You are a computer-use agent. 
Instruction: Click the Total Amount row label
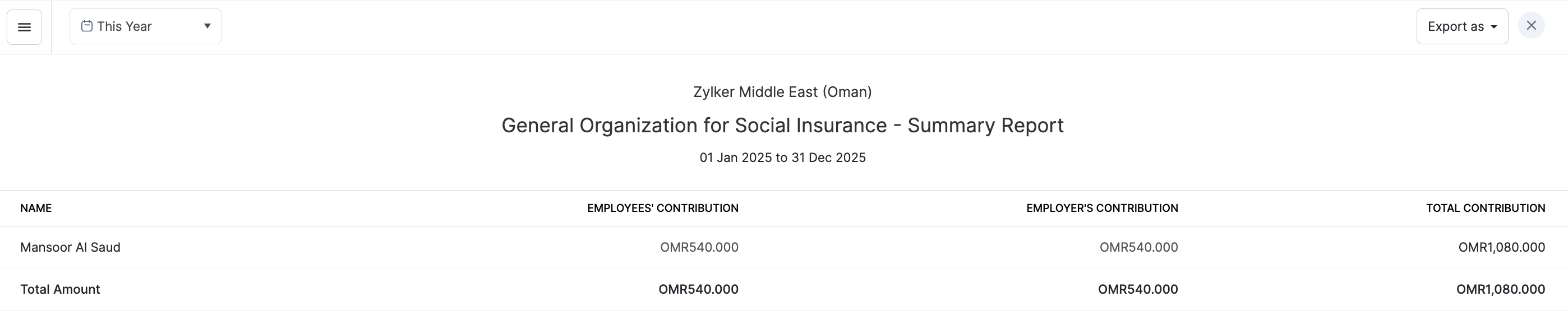[59, 289]
